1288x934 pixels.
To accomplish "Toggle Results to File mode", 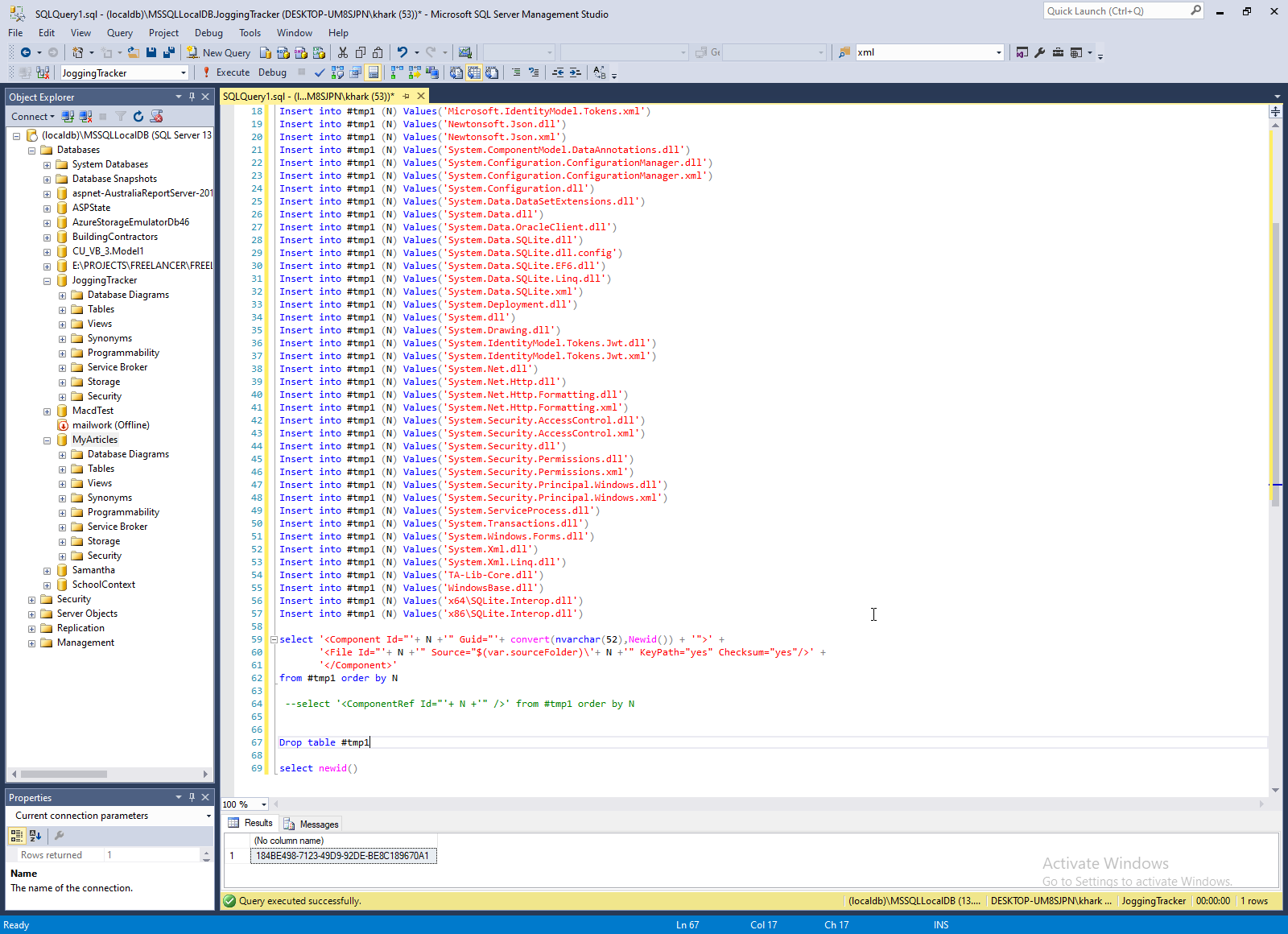I will [x=492, y=72].
